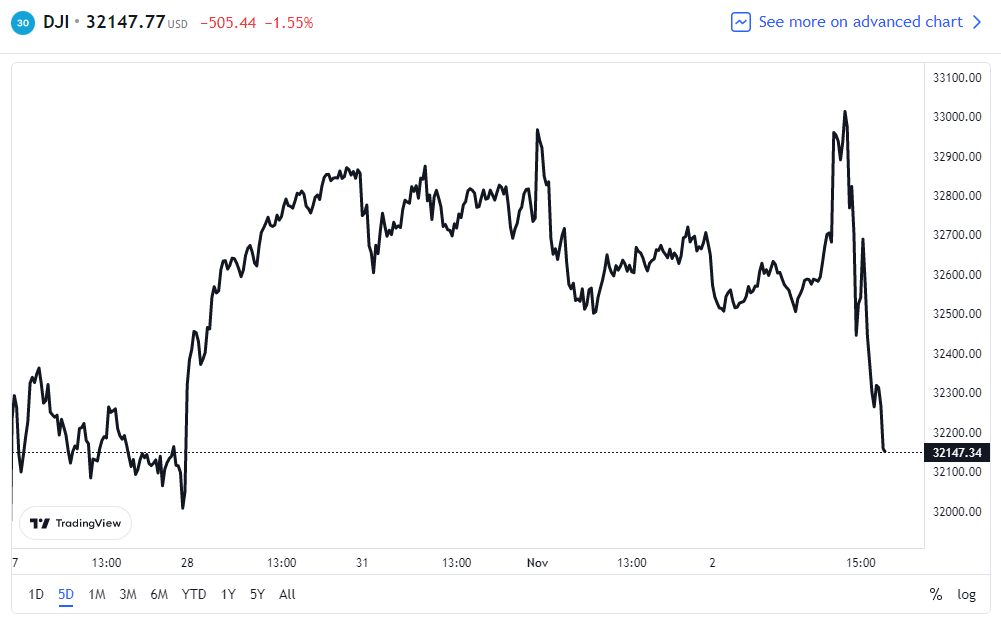Click the DJI round logo icon

coord(22,22)
